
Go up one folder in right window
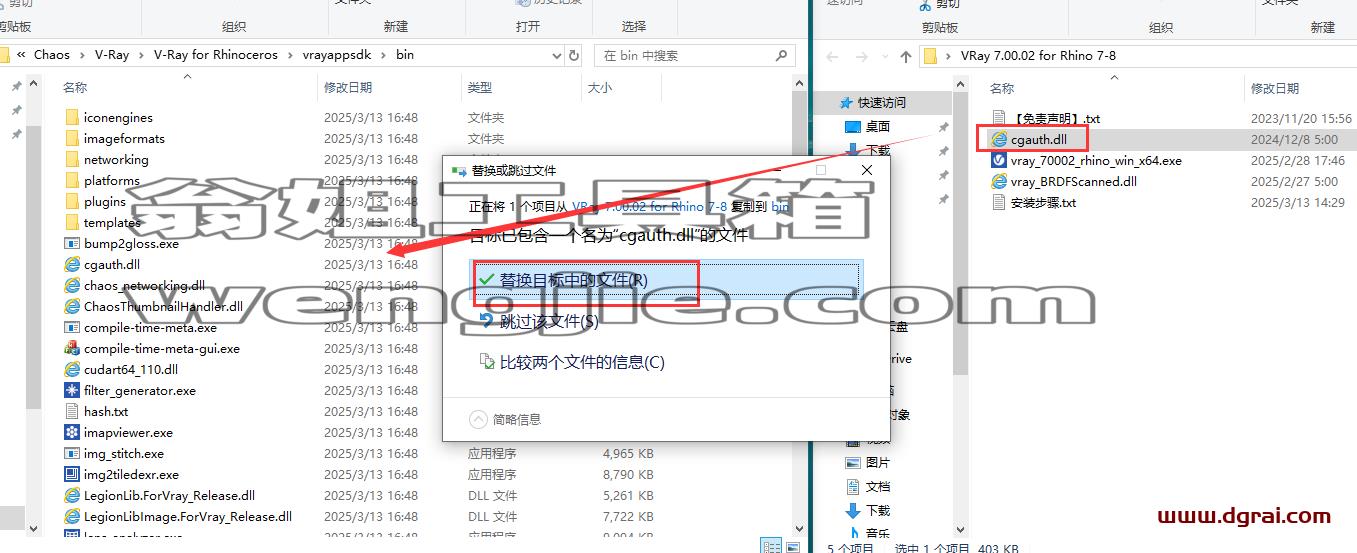(x=905, y=56)
